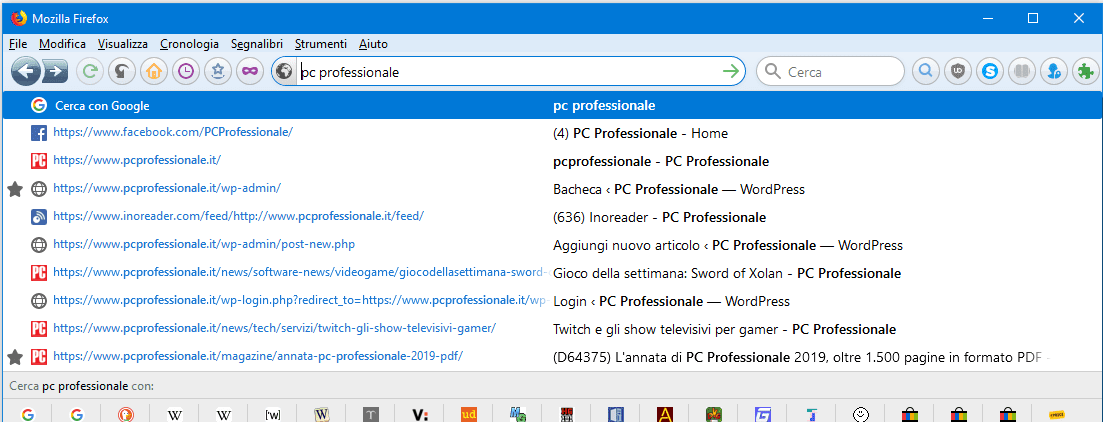Open the Cronologia menu

tap(189, 44)
